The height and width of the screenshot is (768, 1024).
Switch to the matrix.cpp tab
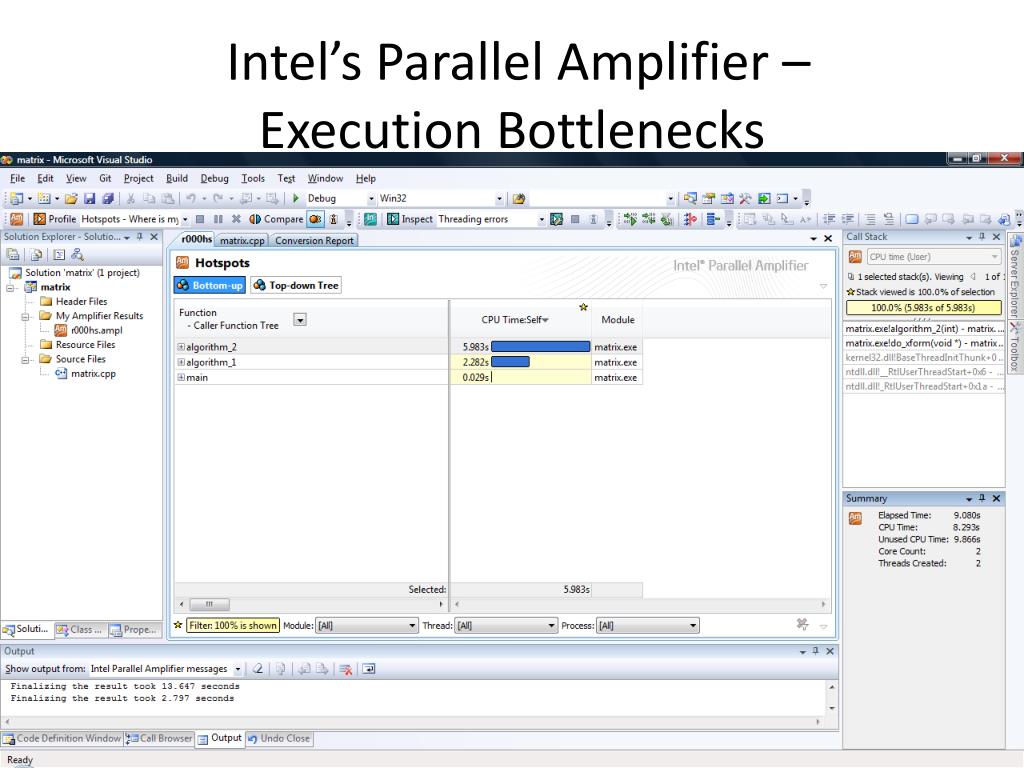(x=242, y=240)
